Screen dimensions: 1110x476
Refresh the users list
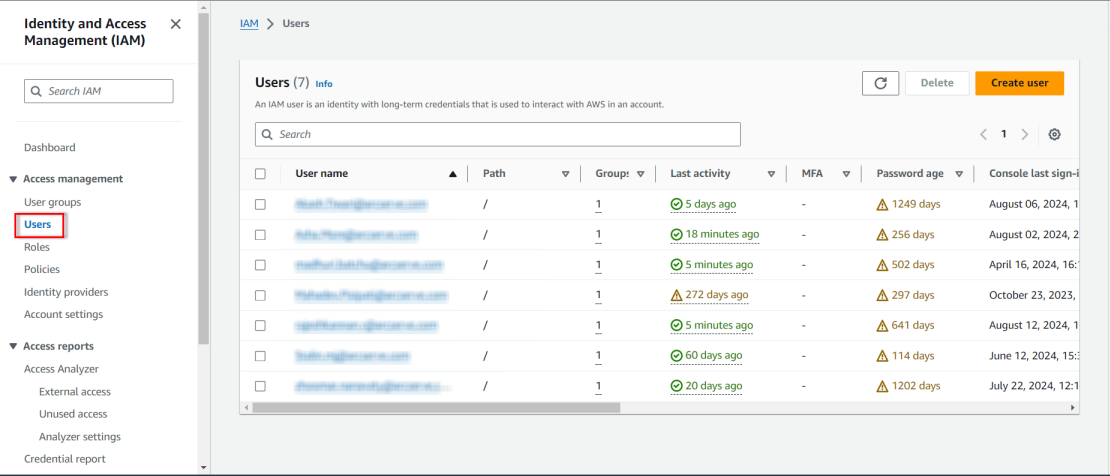click(x=881, y=83)
